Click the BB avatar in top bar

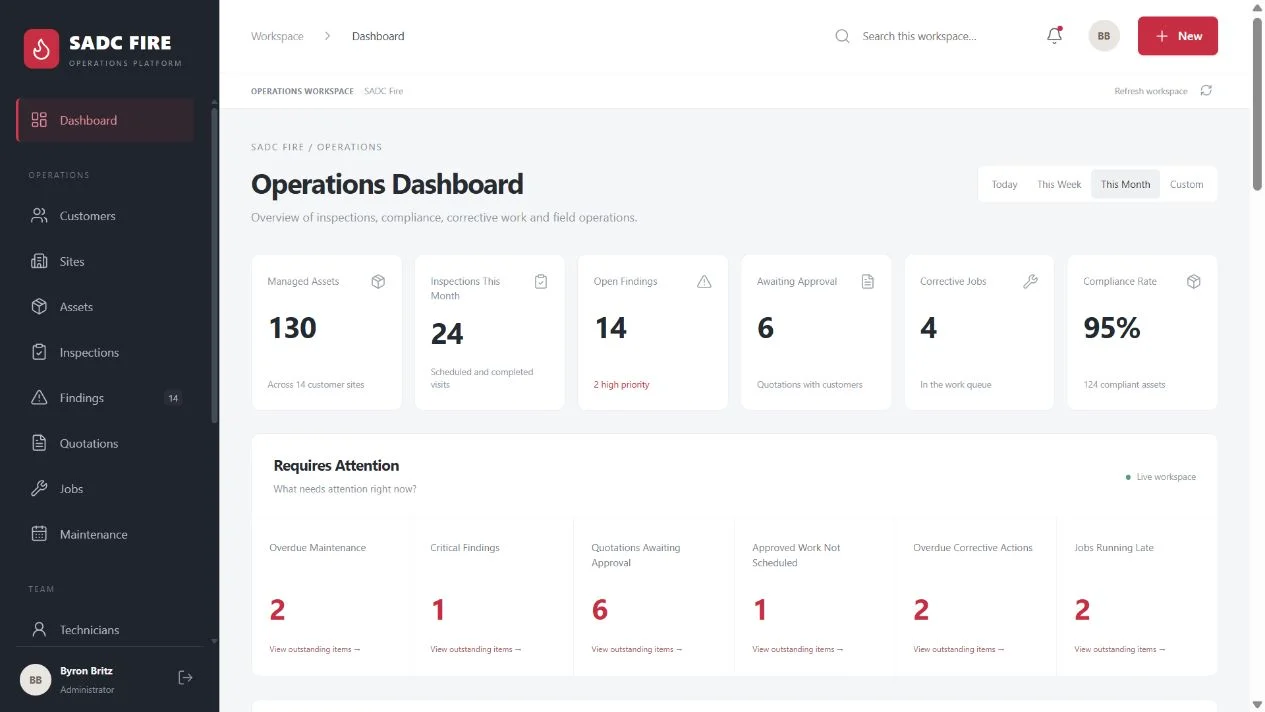click(x=1104, y=36)
